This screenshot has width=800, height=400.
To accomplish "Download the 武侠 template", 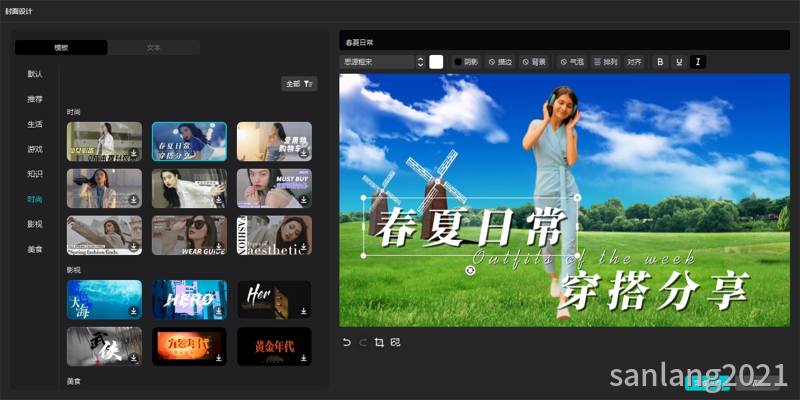I will coord(134,358).
